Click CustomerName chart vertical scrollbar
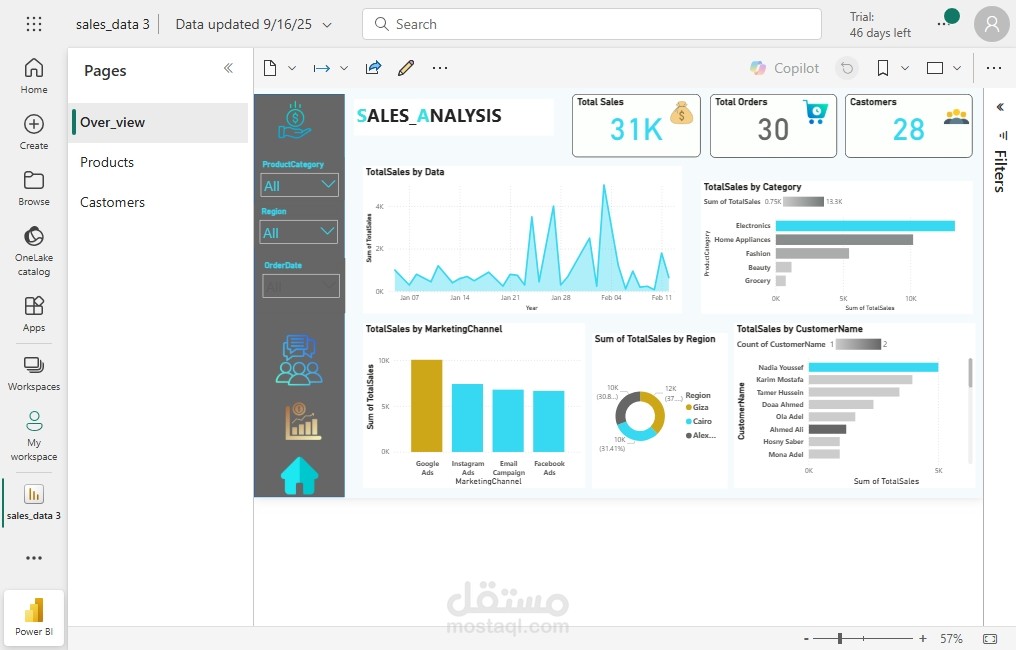This screenshot has height=650, width=1016. pos(970,373)
